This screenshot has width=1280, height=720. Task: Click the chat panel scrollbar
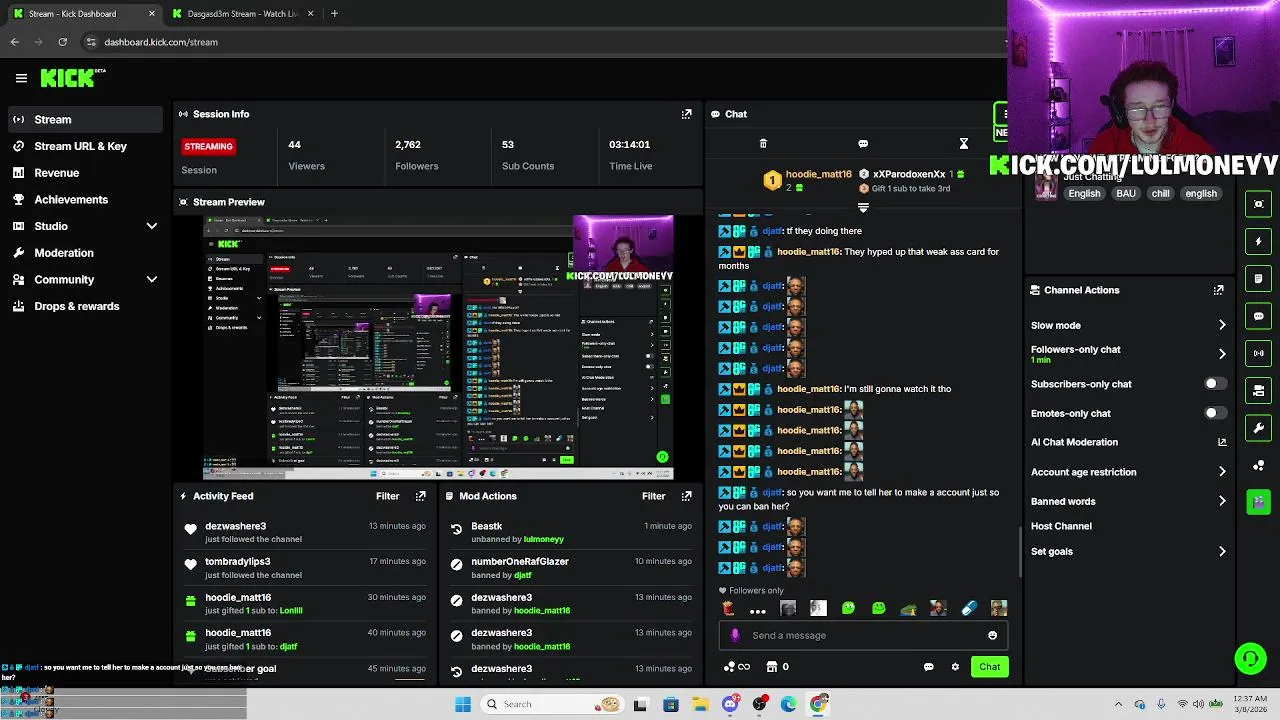pos(1020,550)
